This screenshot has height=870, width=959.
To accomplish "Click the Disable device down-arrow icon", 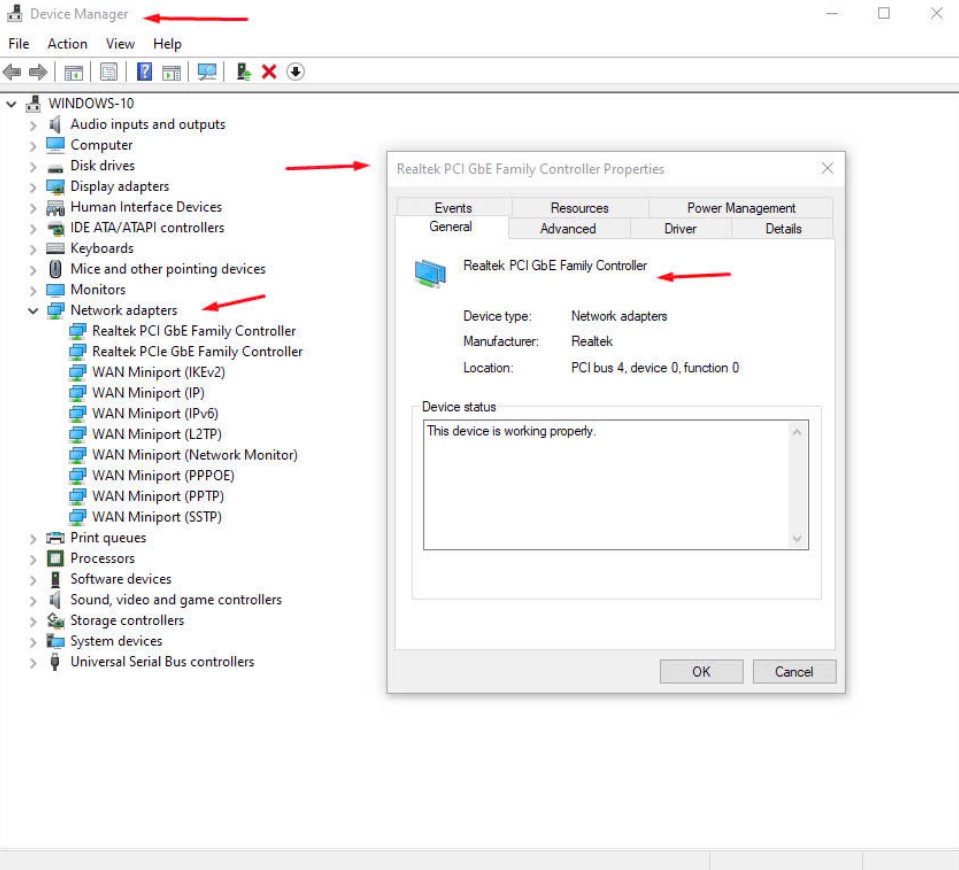I will (295, 72).
